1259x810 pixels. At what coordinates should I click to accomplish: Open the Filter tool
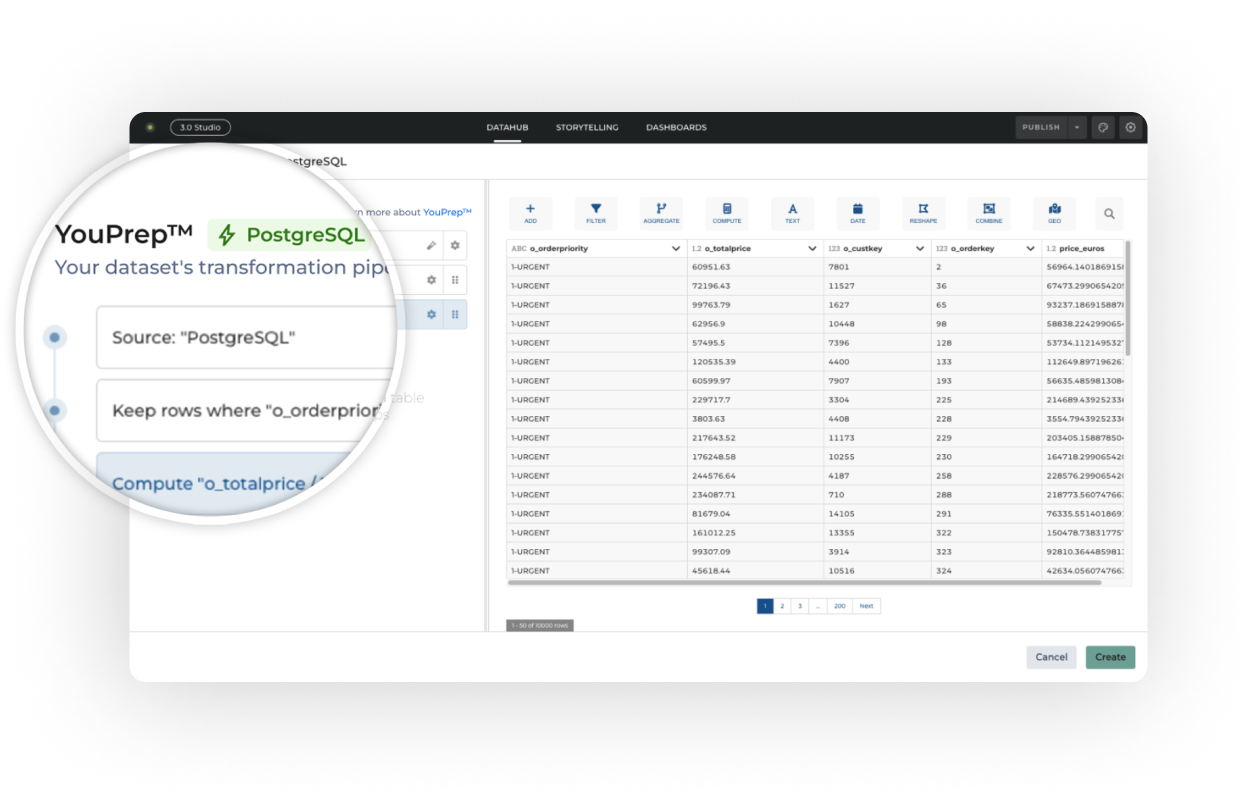tap(596, 212)
